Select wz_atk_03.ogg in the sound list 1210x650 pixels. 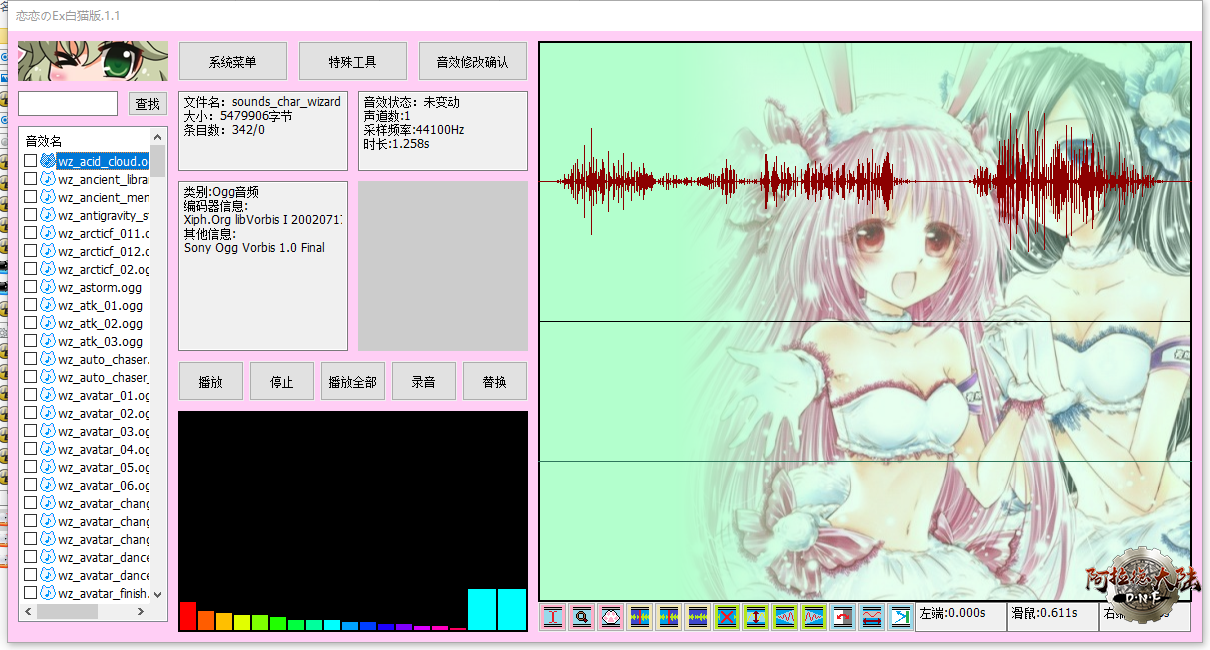100,341
